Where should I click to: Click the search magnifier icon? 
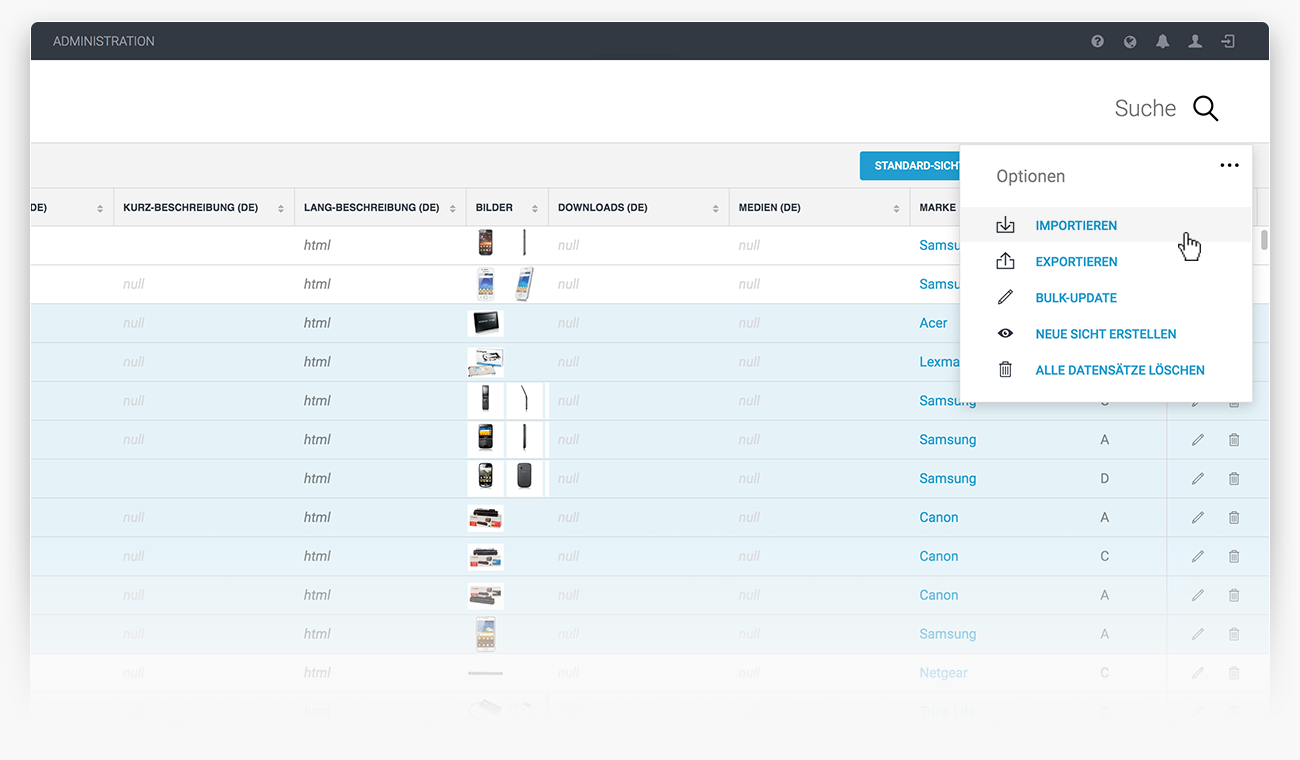pyautogui.click(x=1205, y=109)
